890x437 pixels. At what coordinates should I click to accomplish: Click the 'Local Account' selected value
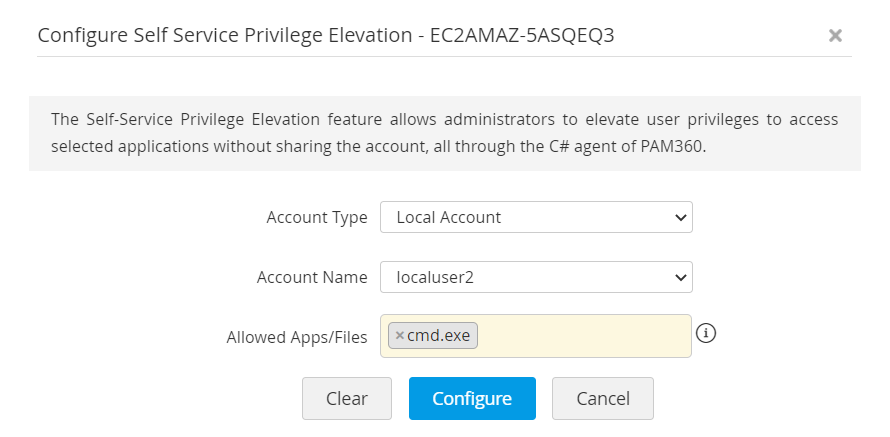point(449,217)
